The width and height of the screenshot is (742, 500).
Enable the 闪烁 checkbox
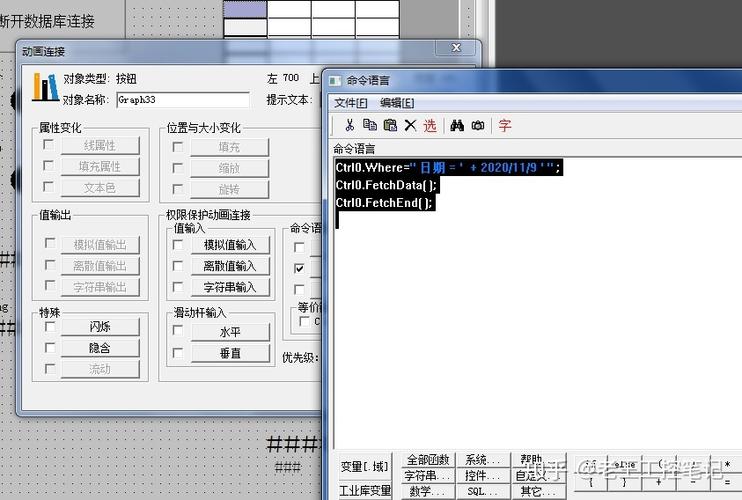[50, 326]
